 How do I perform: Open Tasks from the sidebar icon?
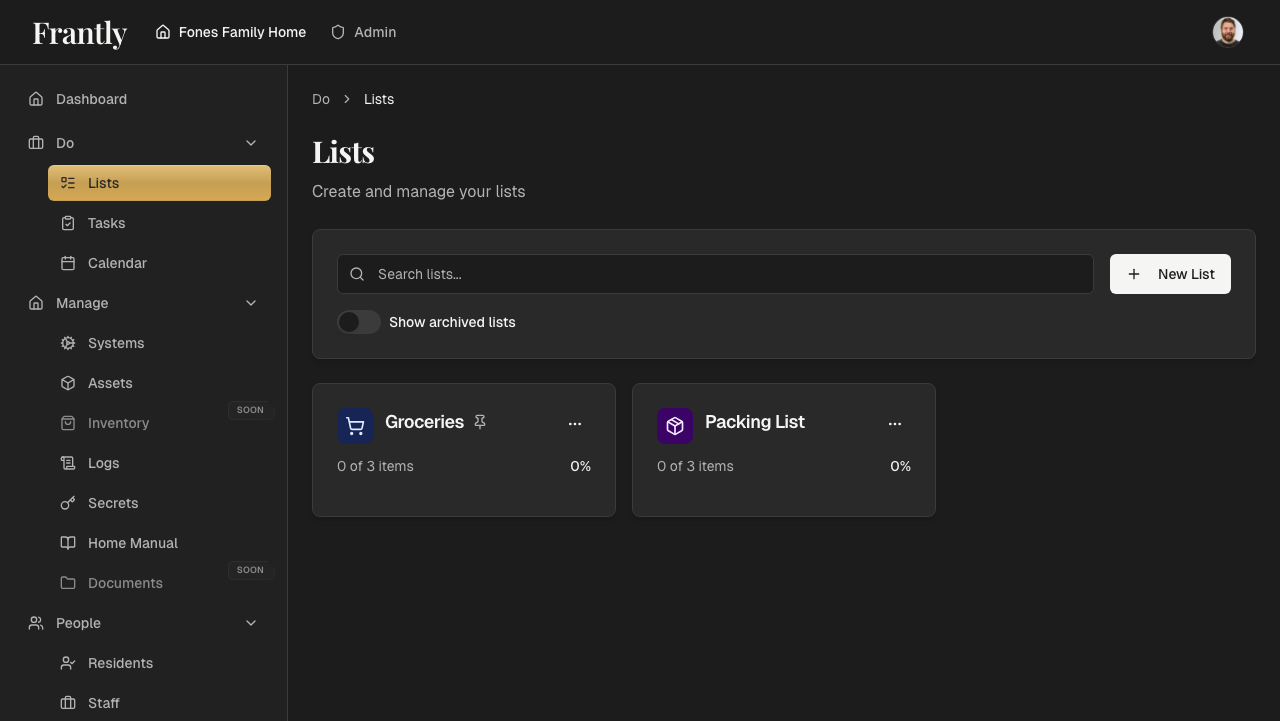[x=67, y=223]
